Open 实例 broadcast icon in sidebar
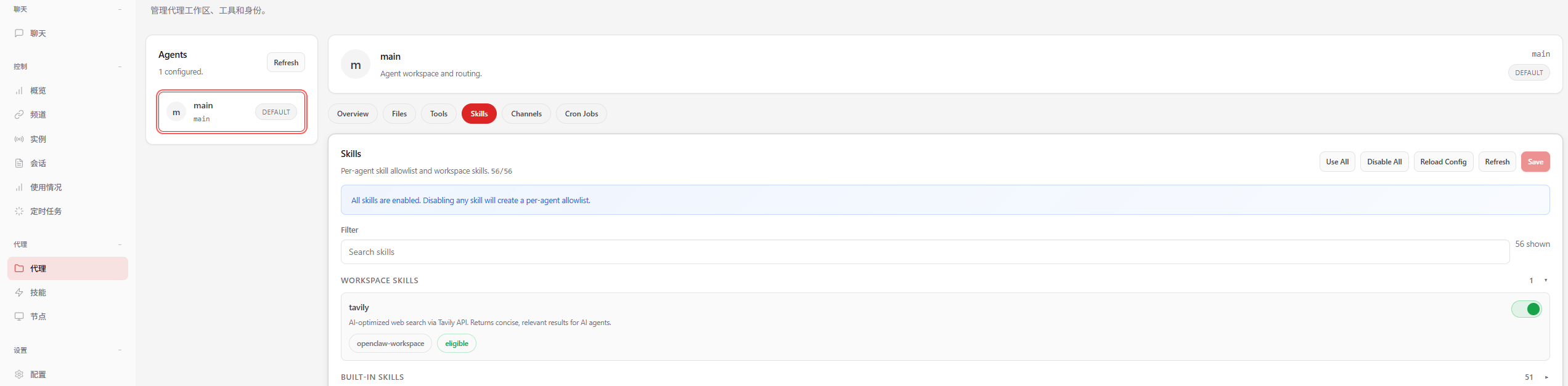 (19, 139)
